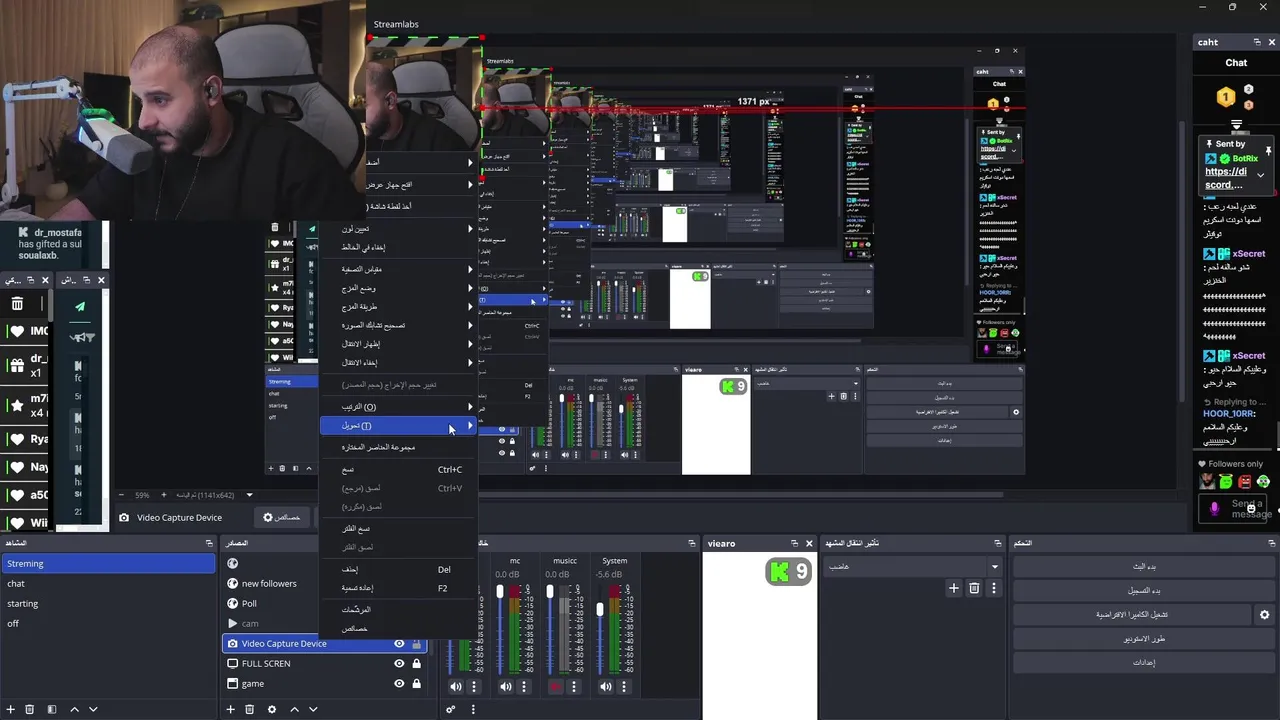Viewport: 1280px width, 720px height.
Task: Click musicc volume fader handle
Action: point(550,593)
